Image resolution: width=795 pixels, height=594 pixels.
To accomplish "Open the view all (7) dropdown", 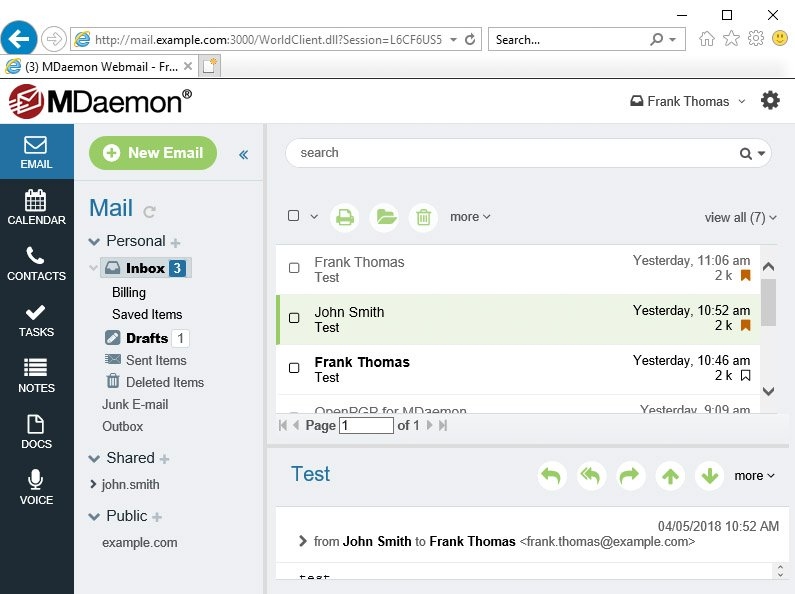I will pos(741,217).
